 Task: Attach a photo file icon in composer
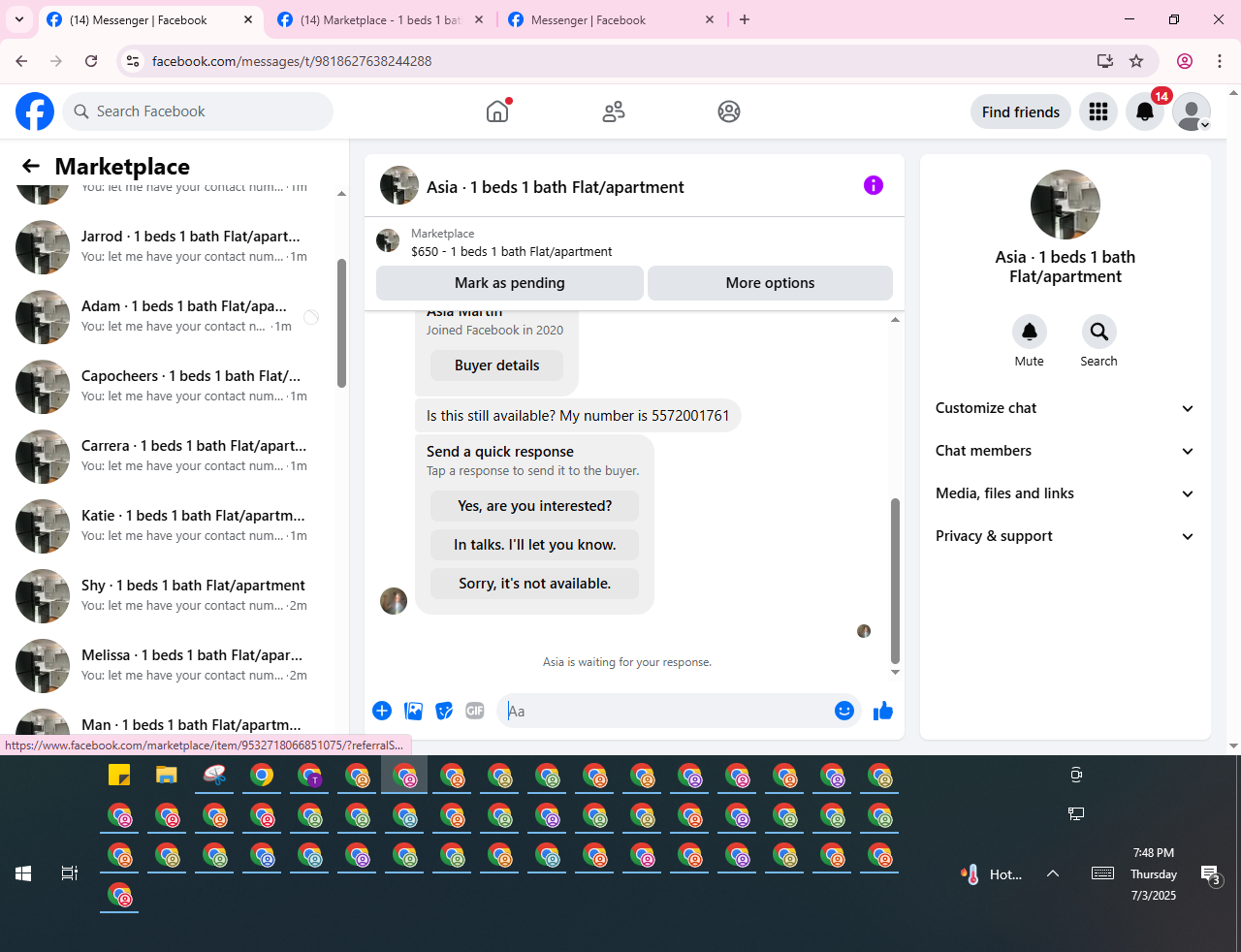pos(413,711)
